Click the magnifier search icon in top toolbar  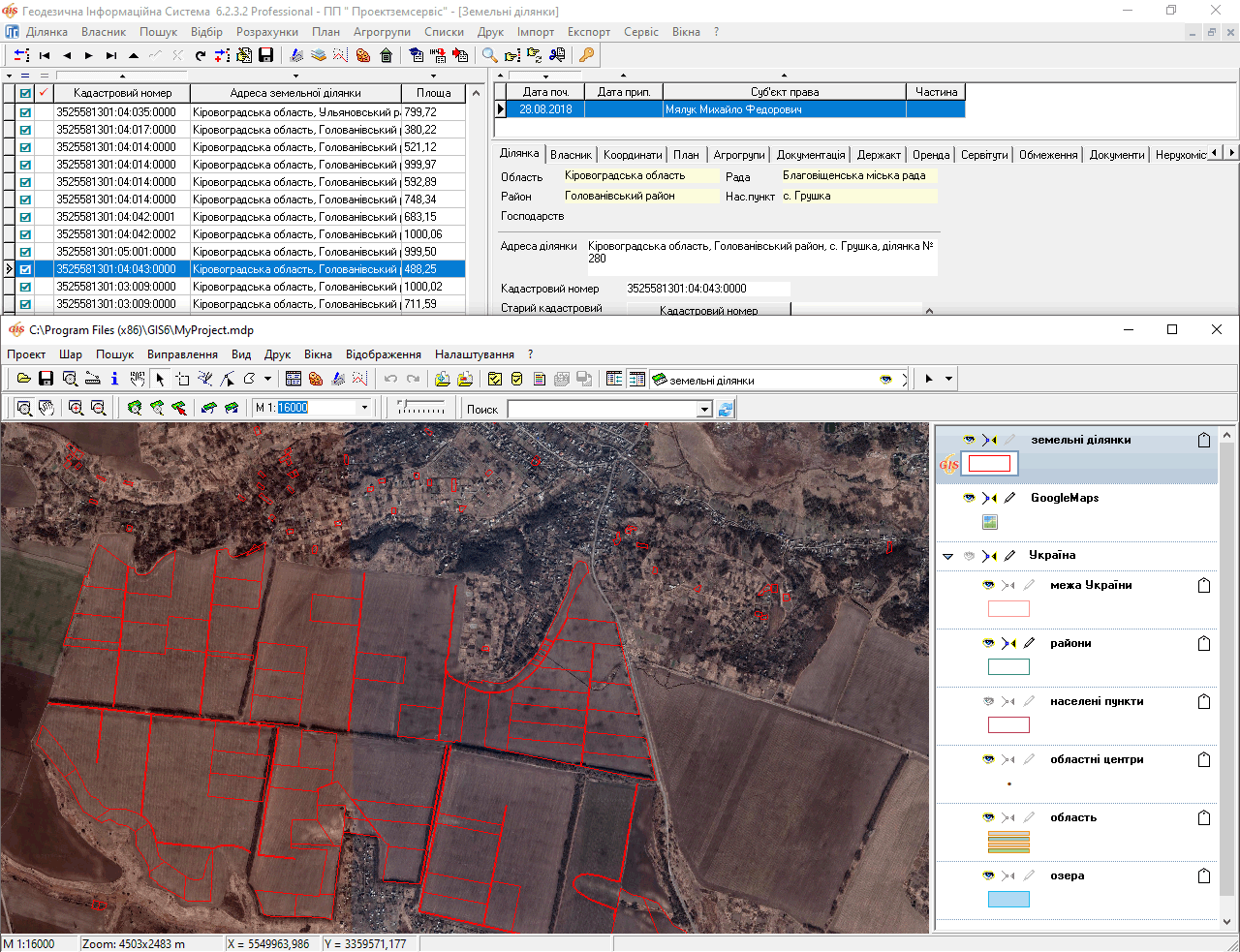[490, 55]
